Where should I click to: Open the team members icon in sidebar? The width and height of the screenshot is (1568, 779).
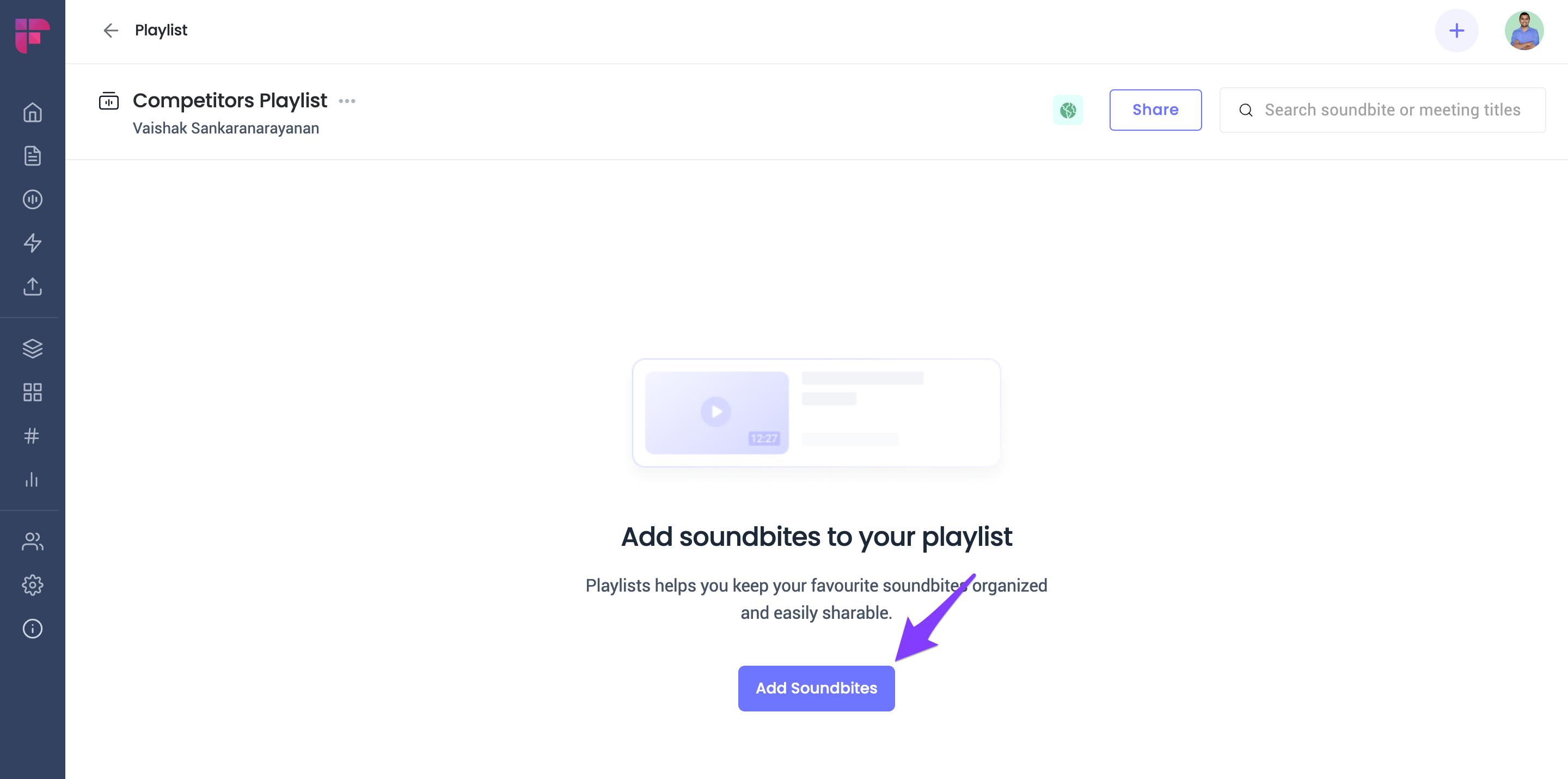pyautogui.click(x=32, y=541)
